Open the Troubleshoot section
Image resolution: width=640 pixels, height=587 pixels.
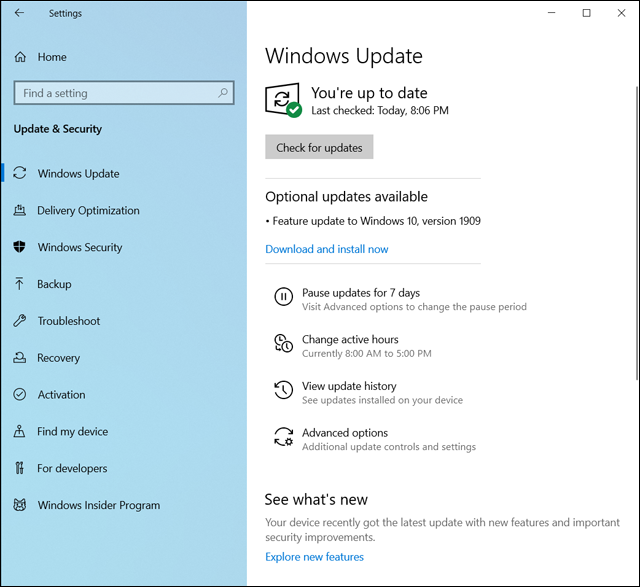69,321
